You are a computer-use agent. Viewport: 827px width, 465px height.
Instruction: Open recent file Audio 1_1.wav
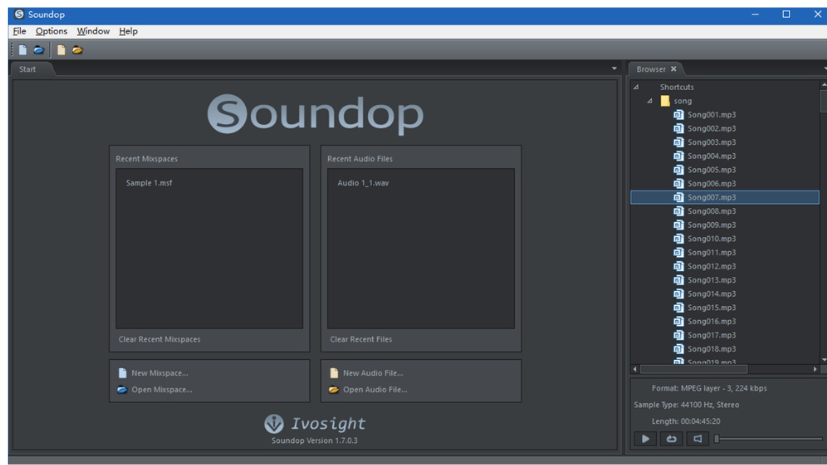click(x=363, y=183)
